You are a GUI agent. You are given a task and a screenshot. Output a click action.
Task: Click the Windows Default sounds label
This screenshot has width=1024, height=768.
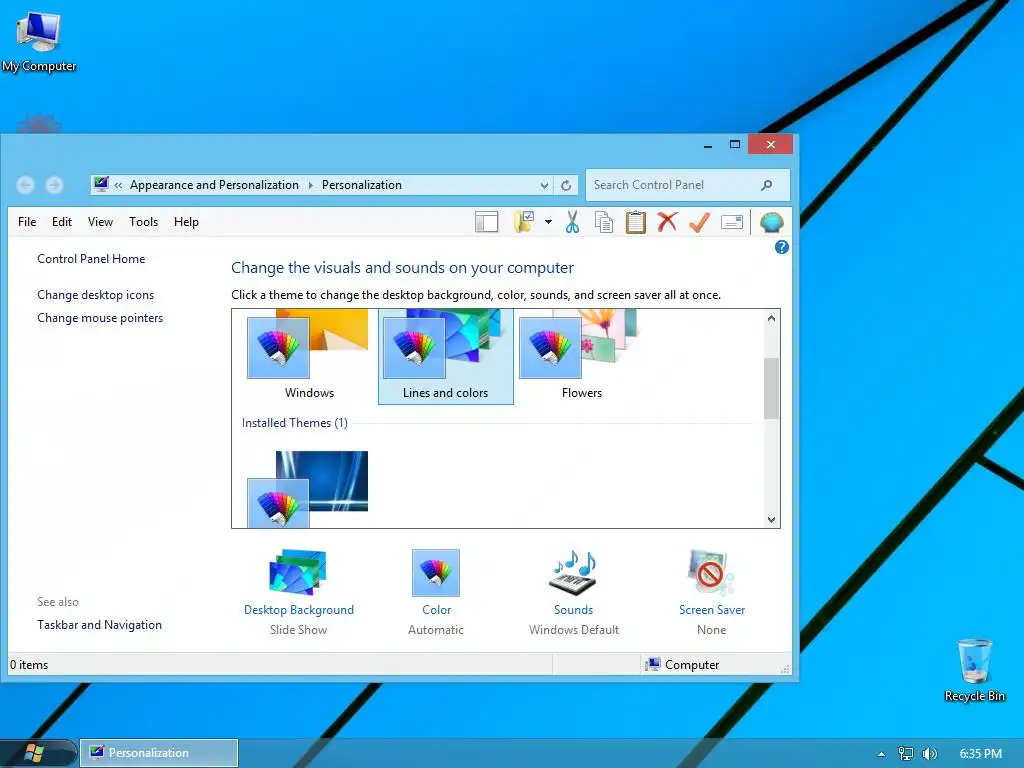click(x=574, y=630)
